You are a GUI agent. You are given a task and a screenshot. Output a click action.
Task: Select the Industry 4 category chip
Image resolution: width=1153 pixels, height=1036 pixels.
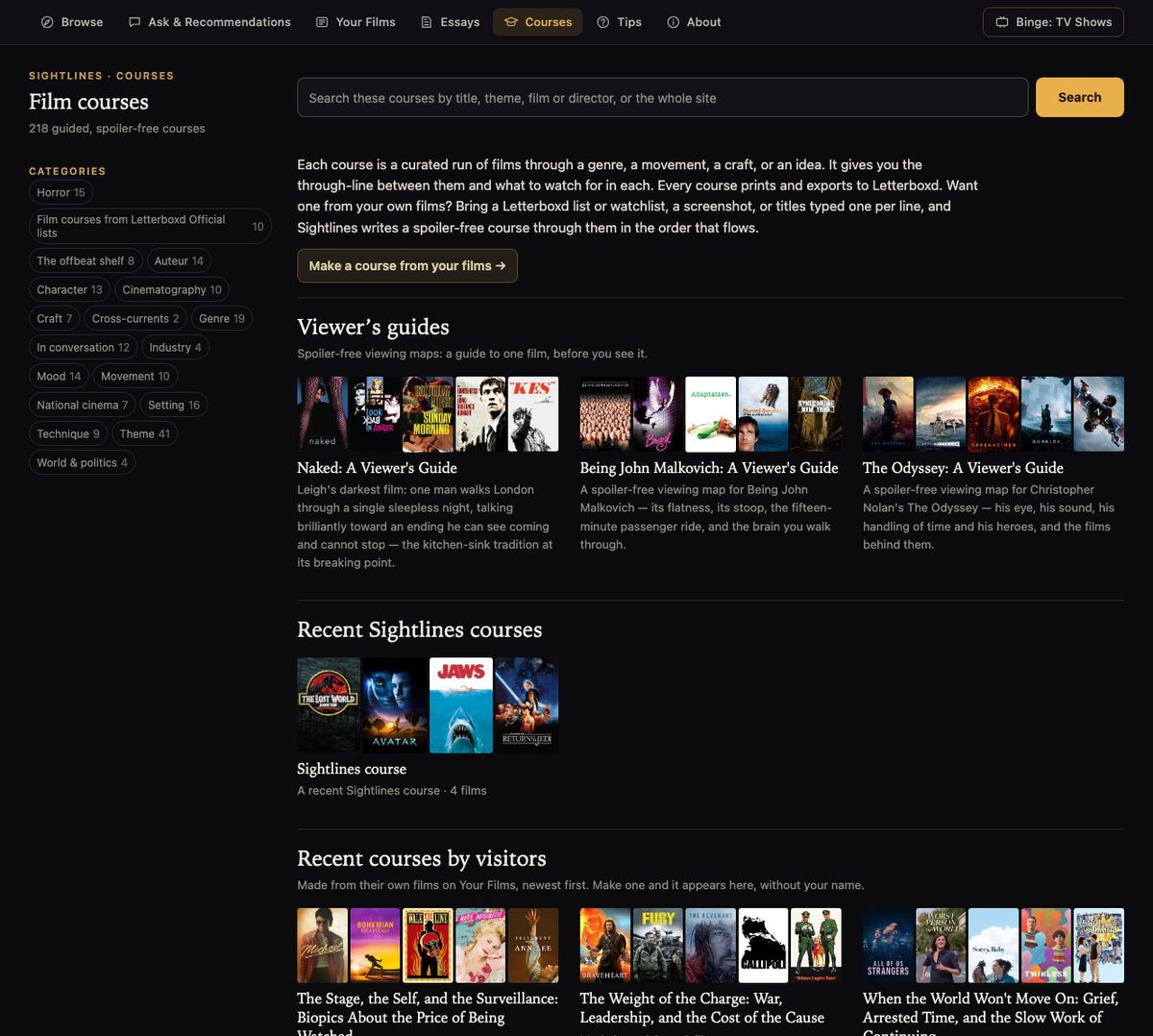176,347
